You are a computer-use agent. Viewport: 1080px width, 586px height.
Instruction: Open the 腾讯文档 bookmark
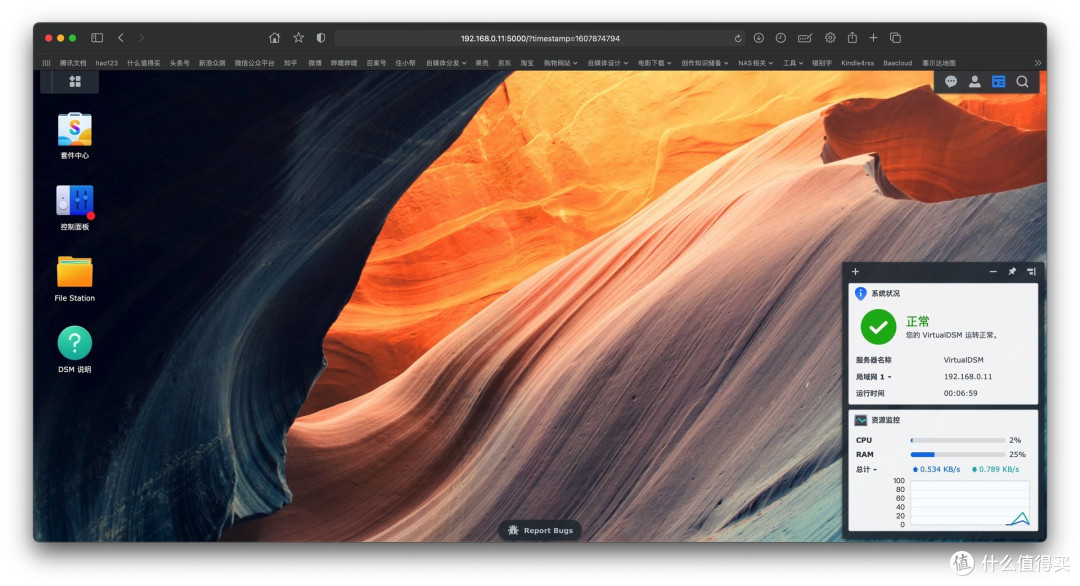point(73,63)
